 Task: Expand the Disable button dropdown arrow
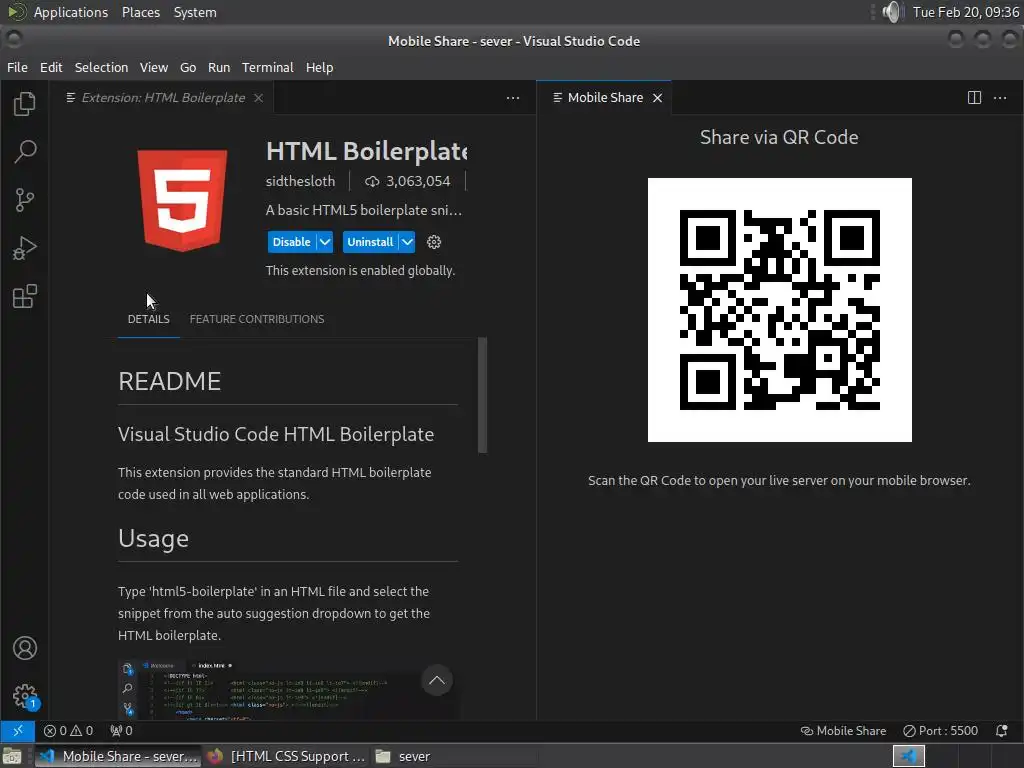tap(325, 242)
